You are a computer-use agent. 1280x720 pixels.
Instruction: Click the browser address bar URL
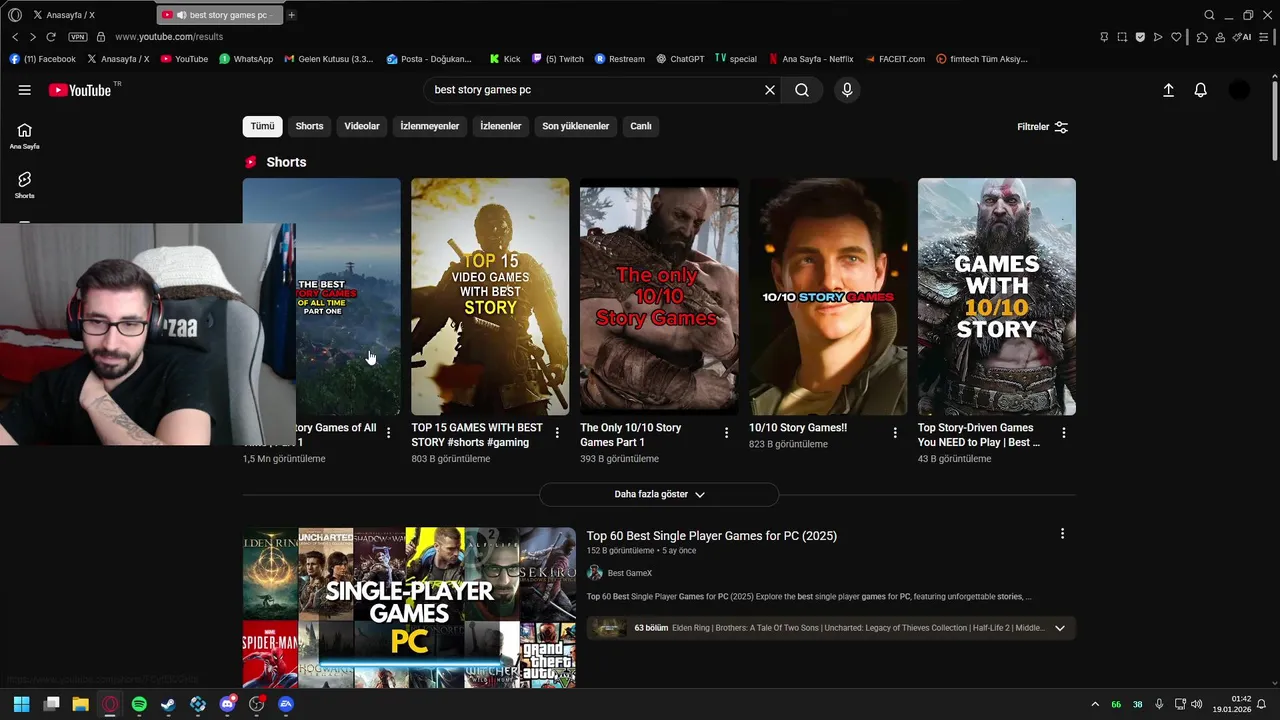(169, 37)
